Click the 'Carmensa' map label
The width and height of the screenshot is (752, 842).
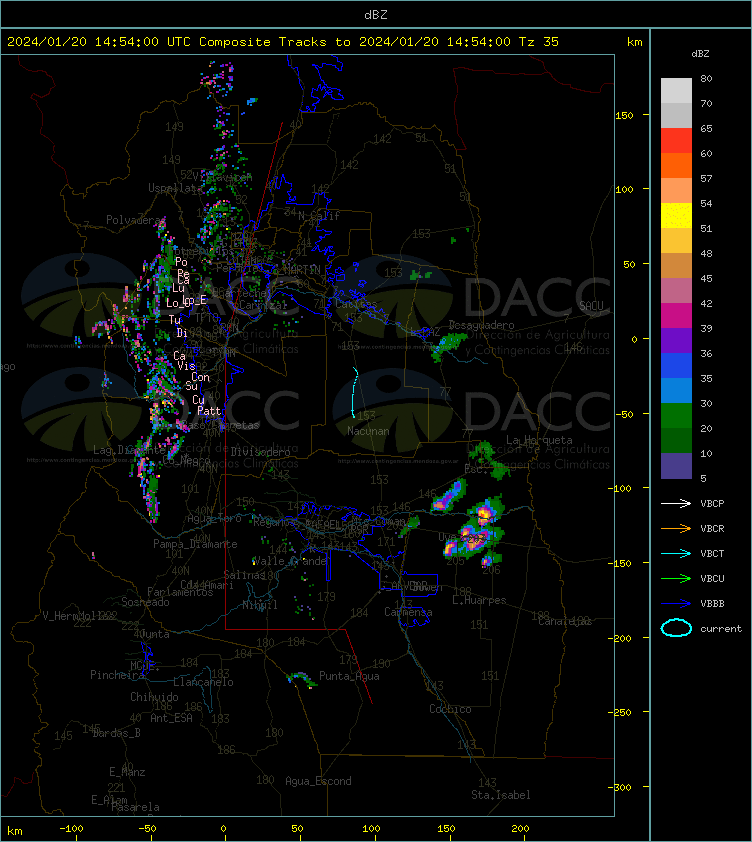click(x=408, y=612)
